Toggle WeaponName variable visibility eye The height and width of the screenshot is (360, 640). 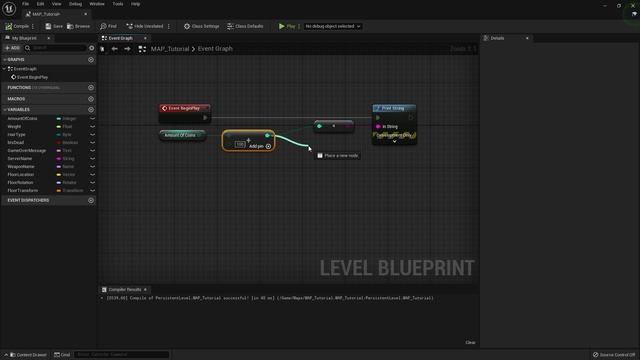coord(92,167)
